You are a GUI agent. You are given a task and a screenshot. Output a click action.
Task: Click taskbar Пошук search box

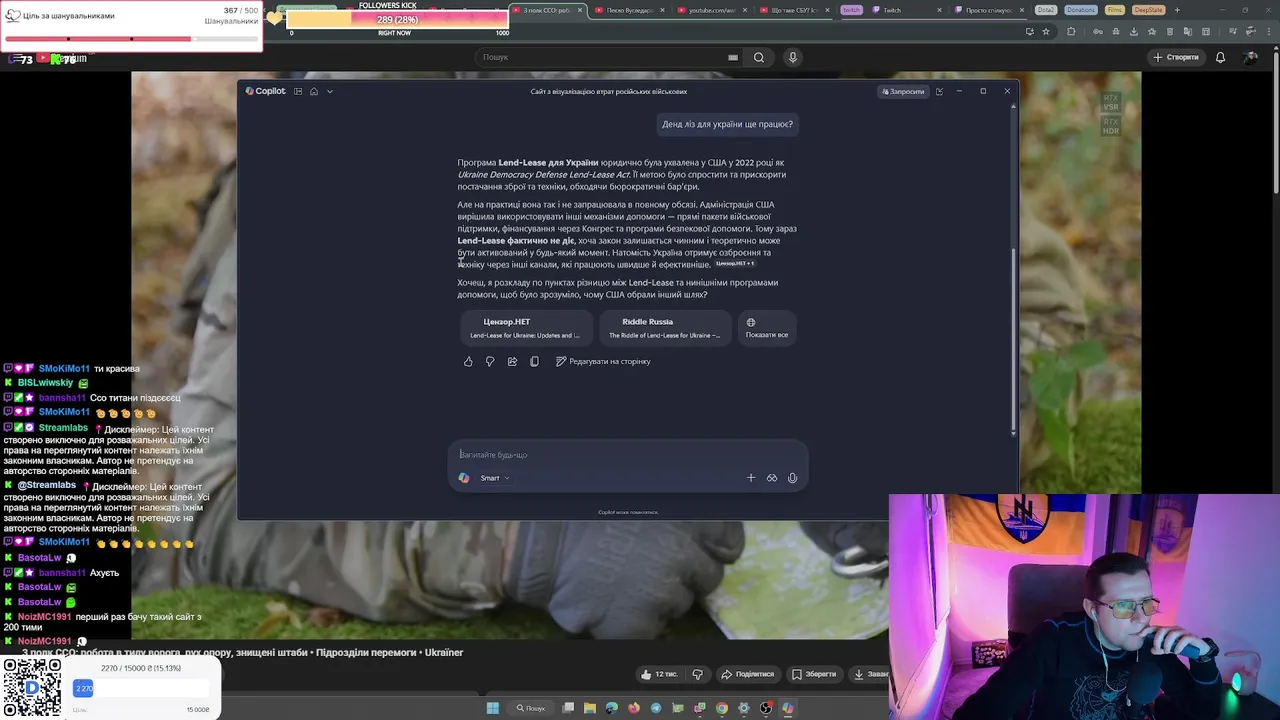[x=531, y=708]
